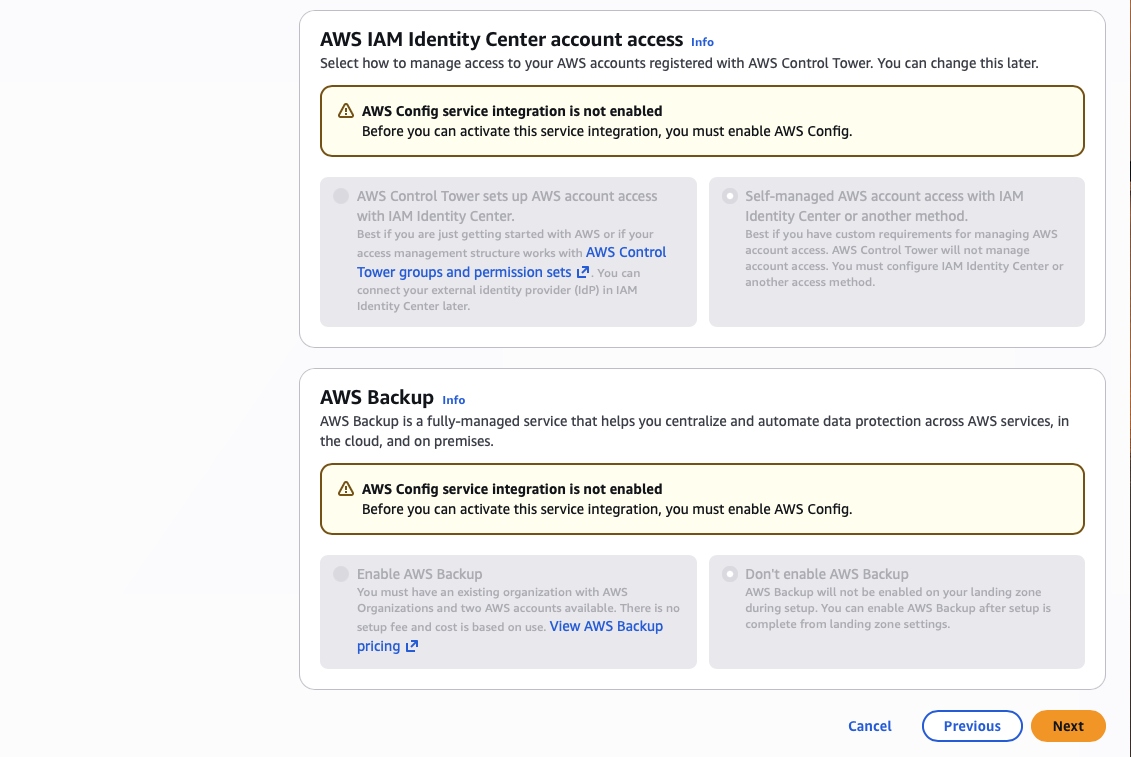This screenshot has height=757, width=1131.
Task: Click the external link icon after permission sets link
Action: [x=583, y=272]
